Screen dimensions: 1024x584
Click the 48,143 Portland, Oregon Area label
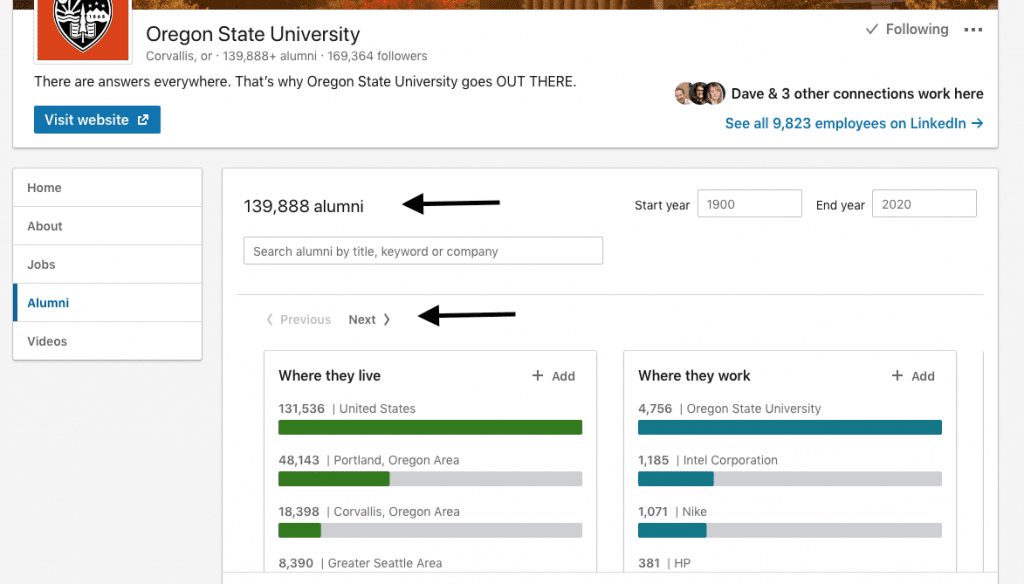[369, 461]
